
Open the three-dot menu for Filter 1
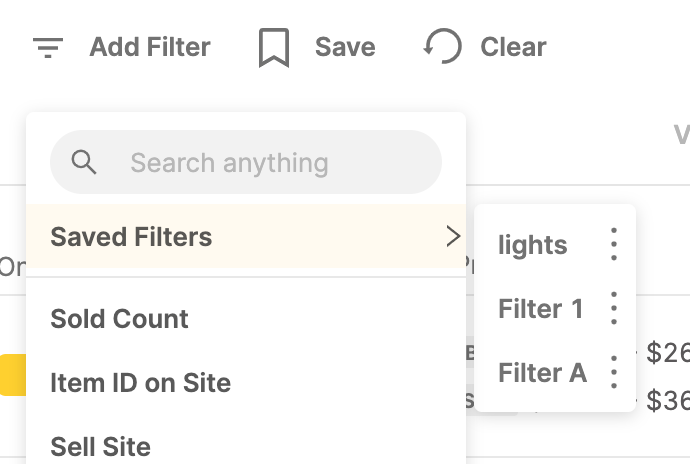(614, 308)
